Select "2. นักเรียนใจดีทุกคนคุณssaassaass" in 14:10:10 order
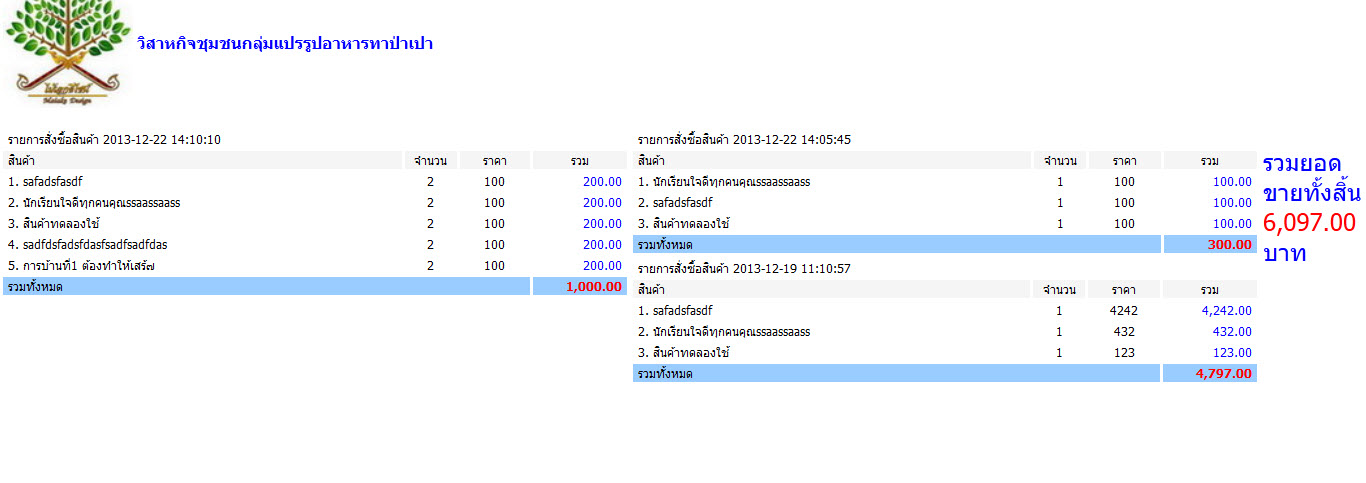This screenshot has height=483, width=1366. 94,203
